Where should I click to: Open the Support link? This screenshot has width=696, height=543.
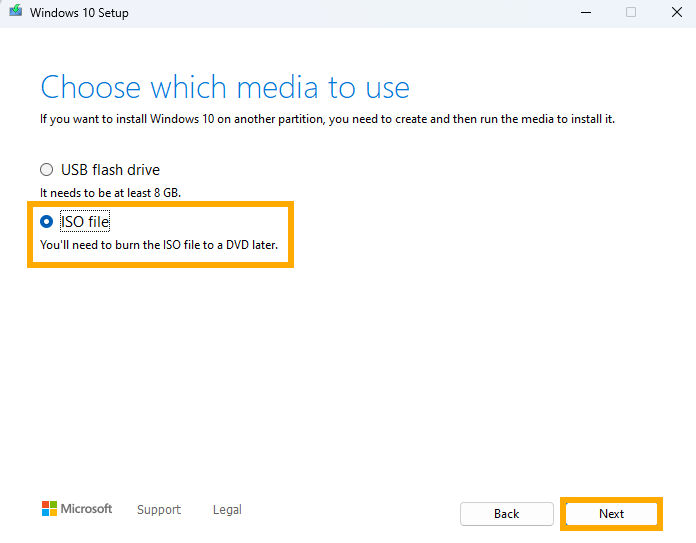tap(159, 509)
